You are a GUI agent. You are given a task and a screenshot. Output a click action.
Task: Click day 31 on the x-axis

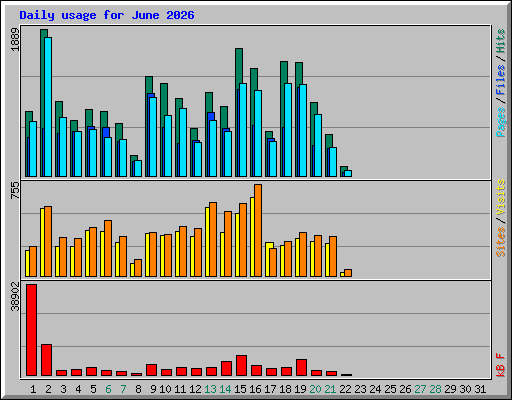tap(480, 389)
